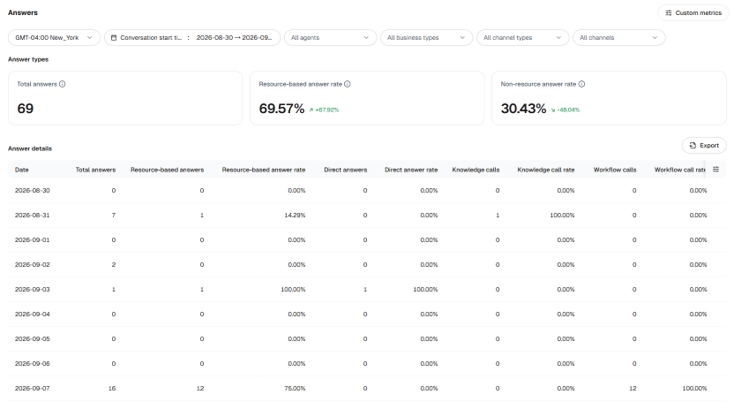Click the calendar icon in date filter

click(114, 37)
